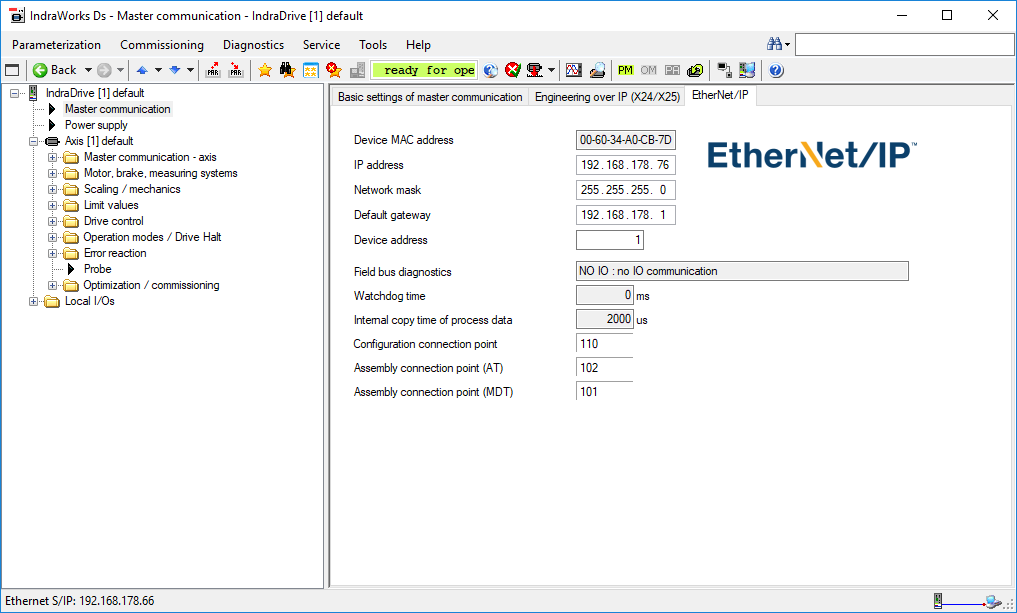Click the grayed Forward arrow icon

click(x=104, y=70)
